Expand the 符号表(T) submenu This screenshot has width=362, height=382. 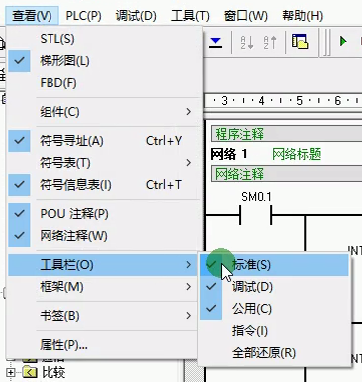[x=104, y=163]
